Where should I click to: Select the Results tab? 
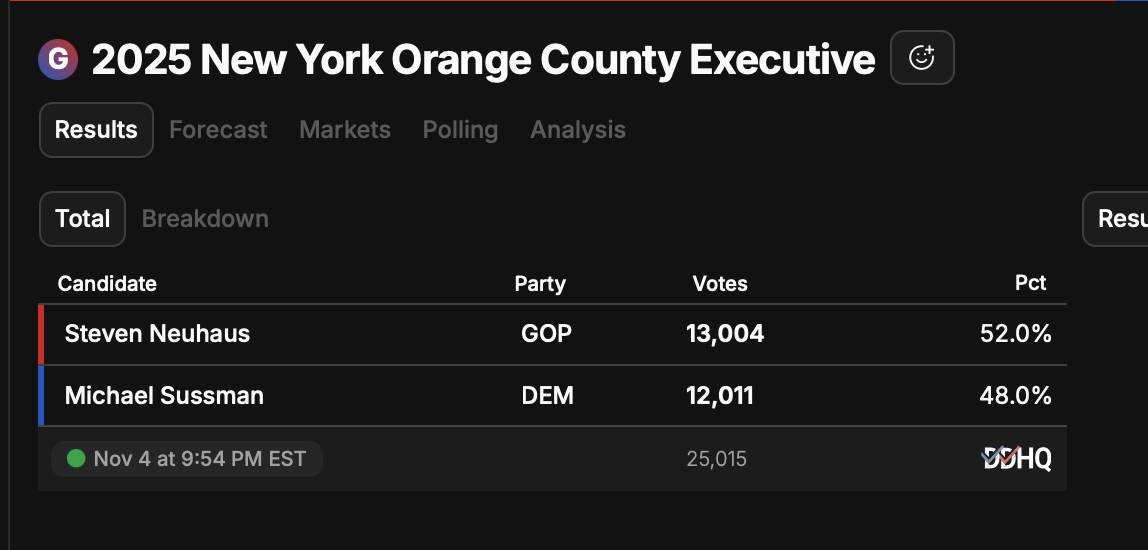coord(96,130)
